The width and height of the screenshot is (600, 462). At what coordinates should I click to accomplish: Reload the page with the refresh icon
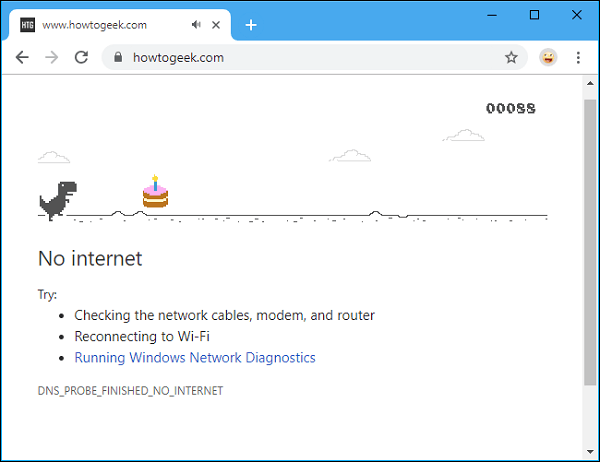81,58
